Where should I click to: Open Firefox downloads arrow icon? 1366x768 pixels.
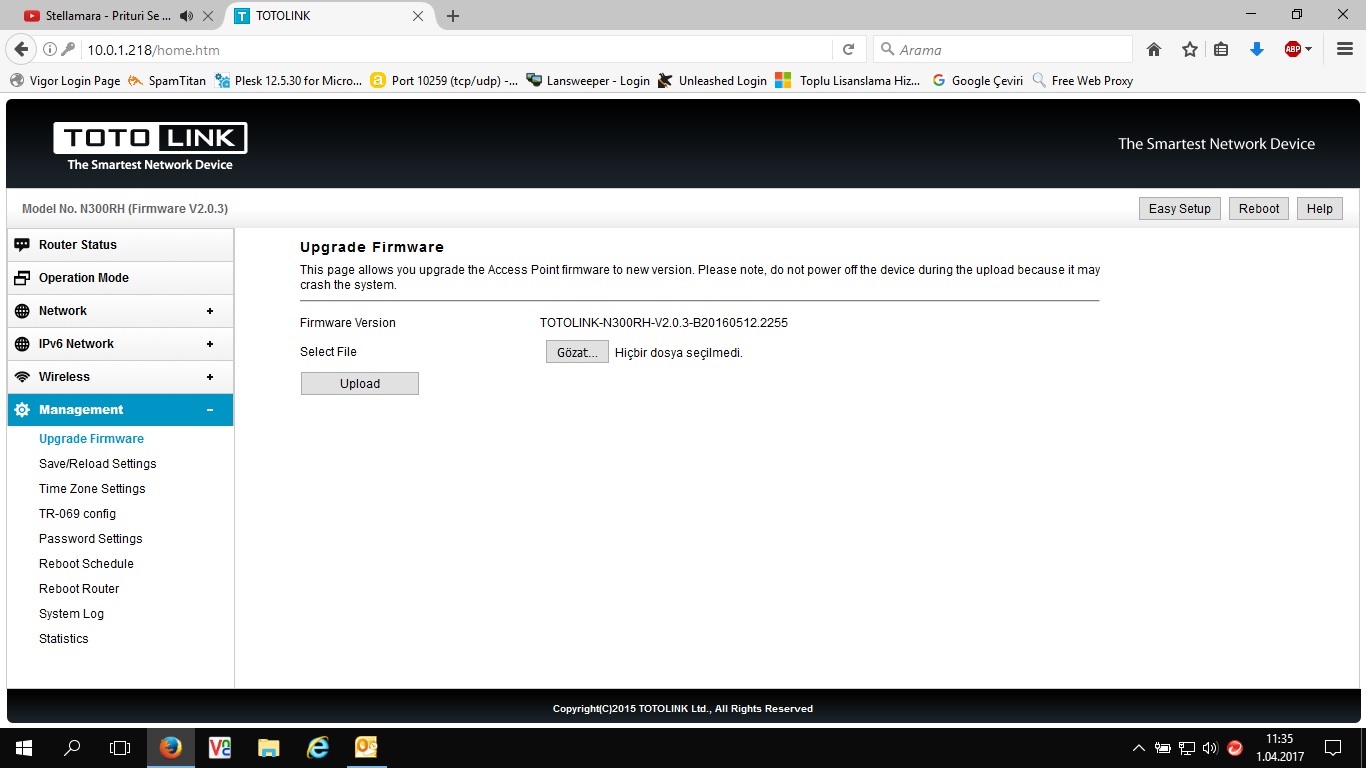point(1257,50)
